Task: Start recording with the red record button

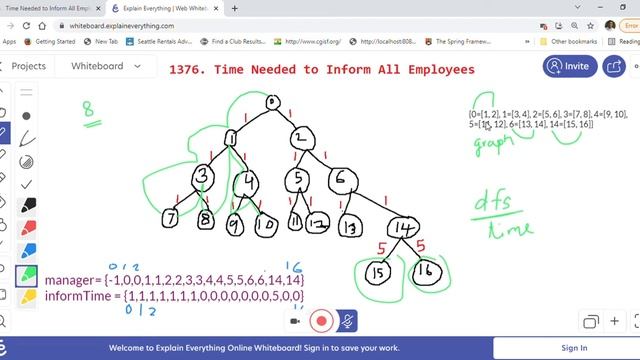Action: point(321,321)
